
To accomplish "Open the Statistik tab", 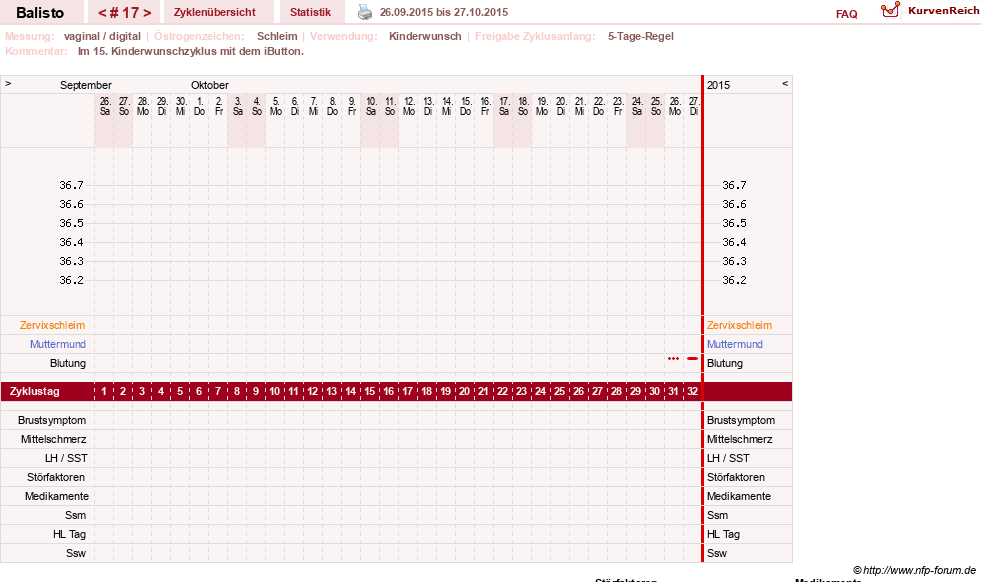I will pos(310,12).
